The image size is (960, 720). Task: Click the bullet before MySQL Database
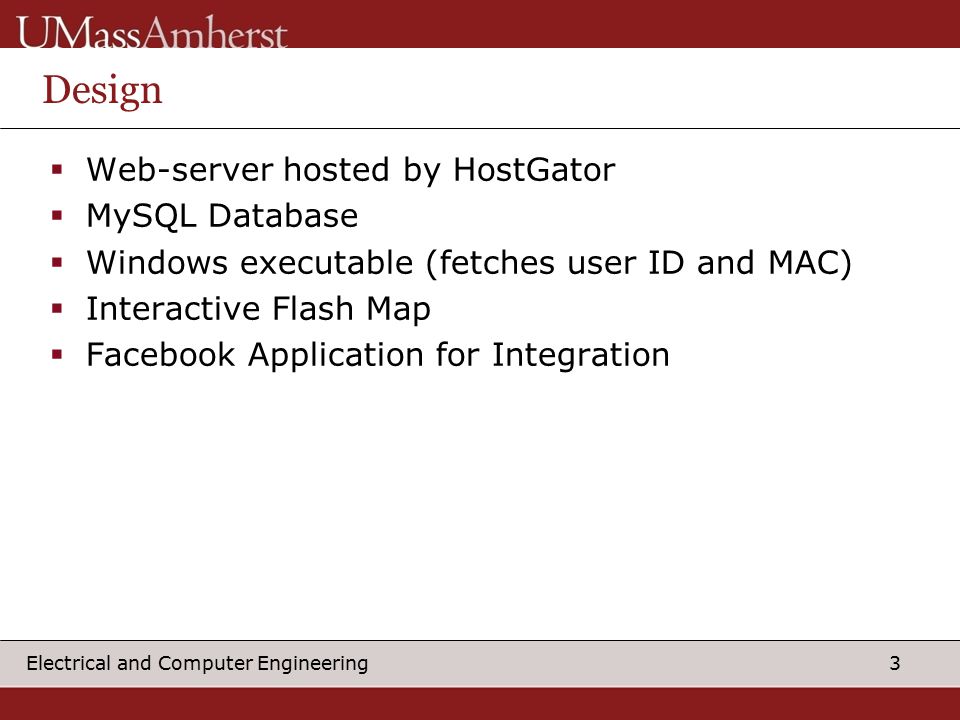pyautogui.click(x=58, y=216)
